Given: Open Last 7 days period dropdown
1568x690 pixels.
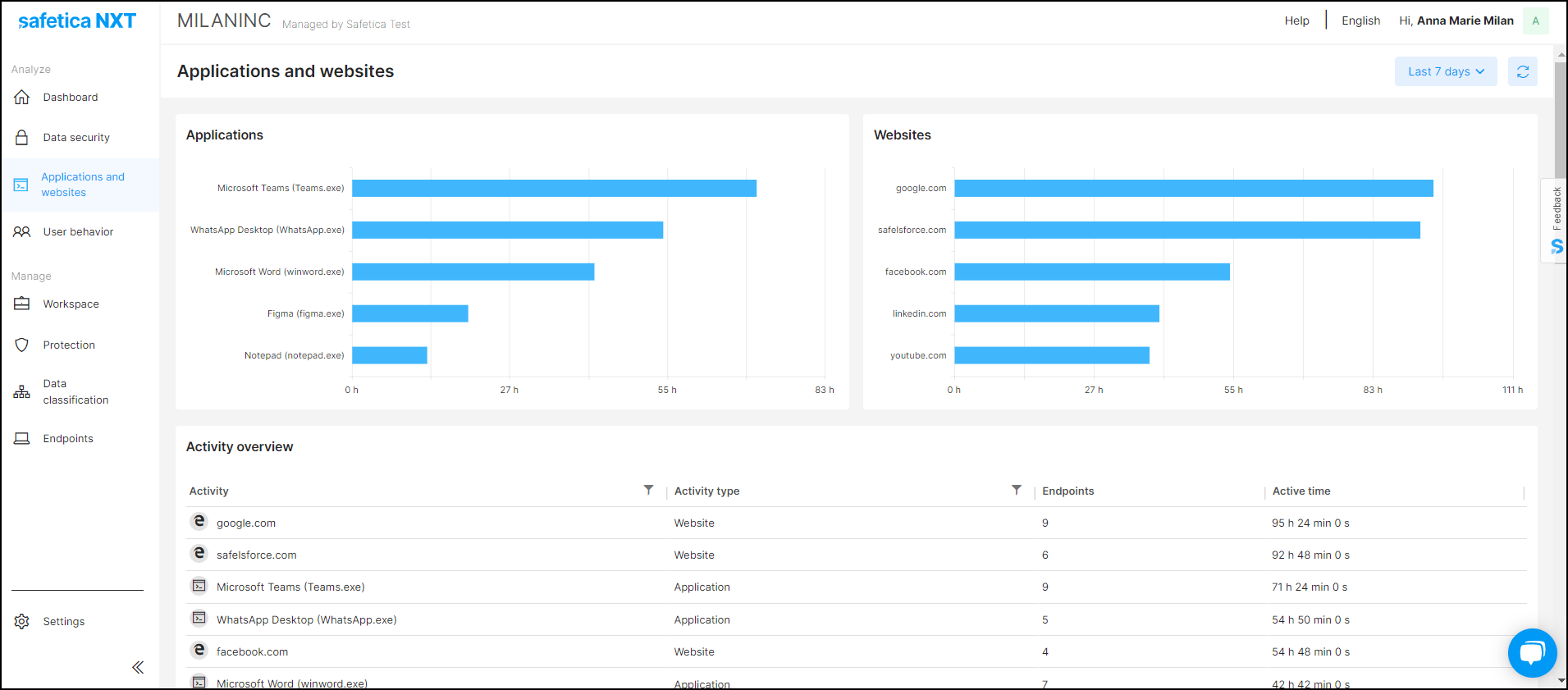Looking at the screenshot, I should (x=1446, y=71).
